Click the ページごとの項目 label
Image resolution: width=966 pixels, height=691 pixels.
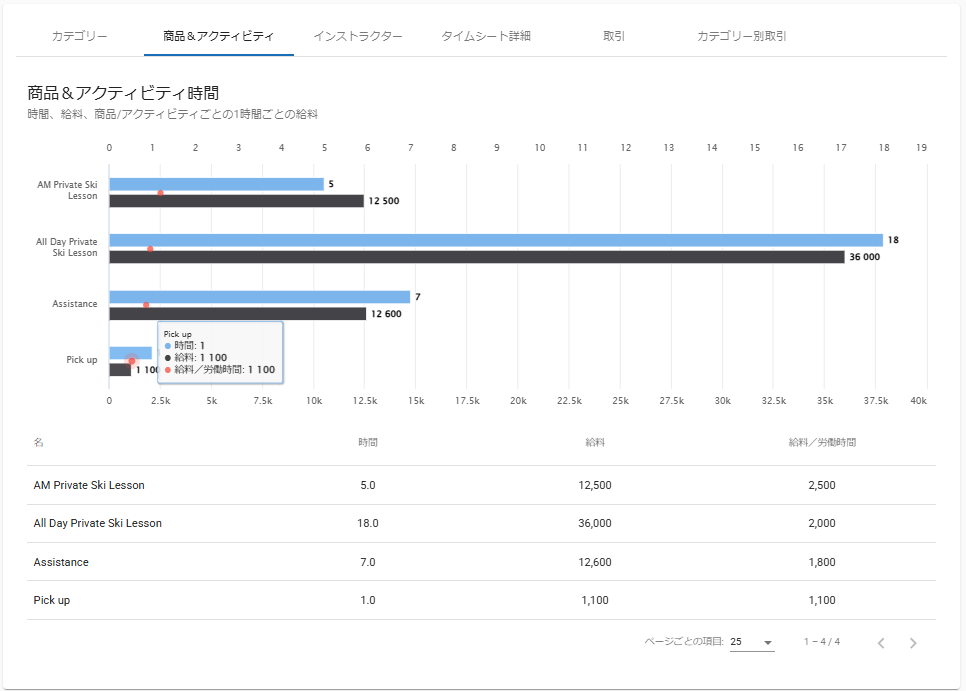(x=684, y=642)
